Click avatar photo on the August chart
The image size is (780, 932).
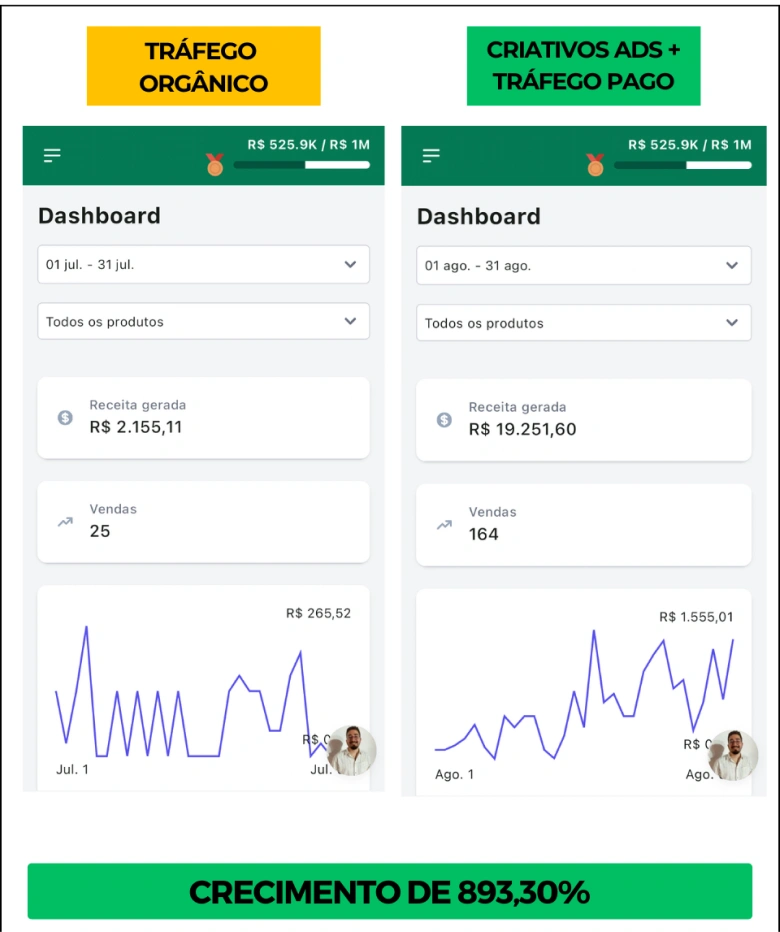pyautogui.click(x=733, y=755)
